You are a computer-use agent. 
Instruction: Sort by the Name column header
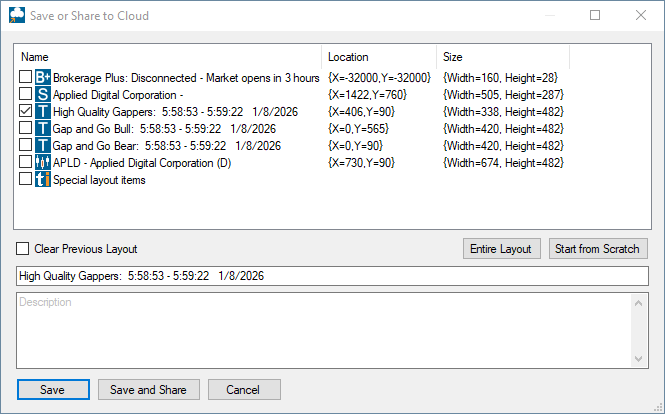pos(168,57)
